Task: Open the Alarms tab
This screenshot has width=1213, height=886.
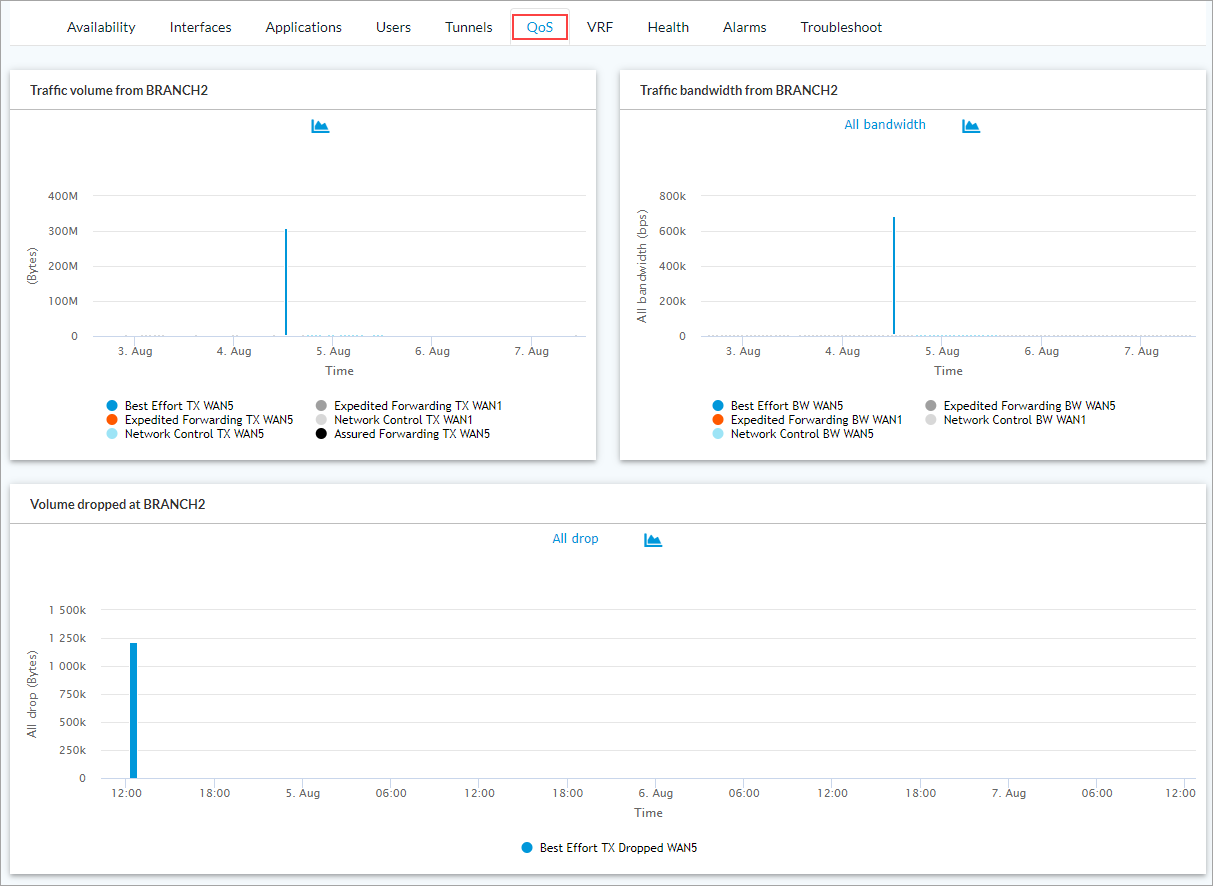Action: click(x=744, y=27)
